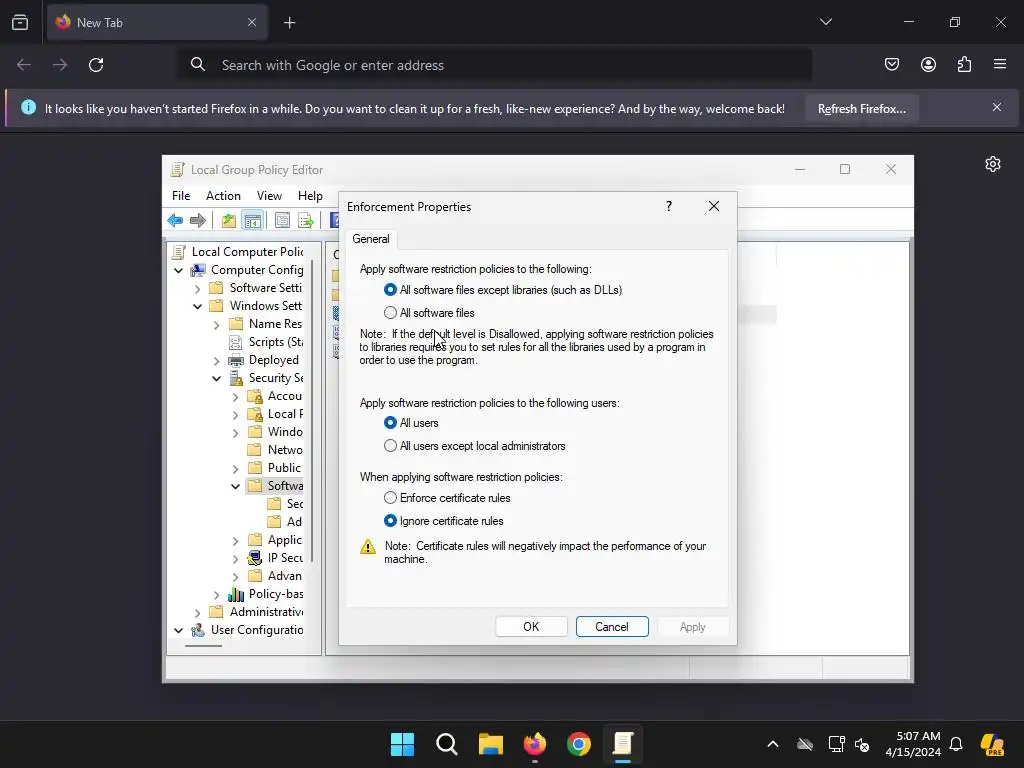The width and height of the screenshot is (1024, 768).
Task: Click the Firefox address bar
Action: pyautogui.click(x=496, y=65)
